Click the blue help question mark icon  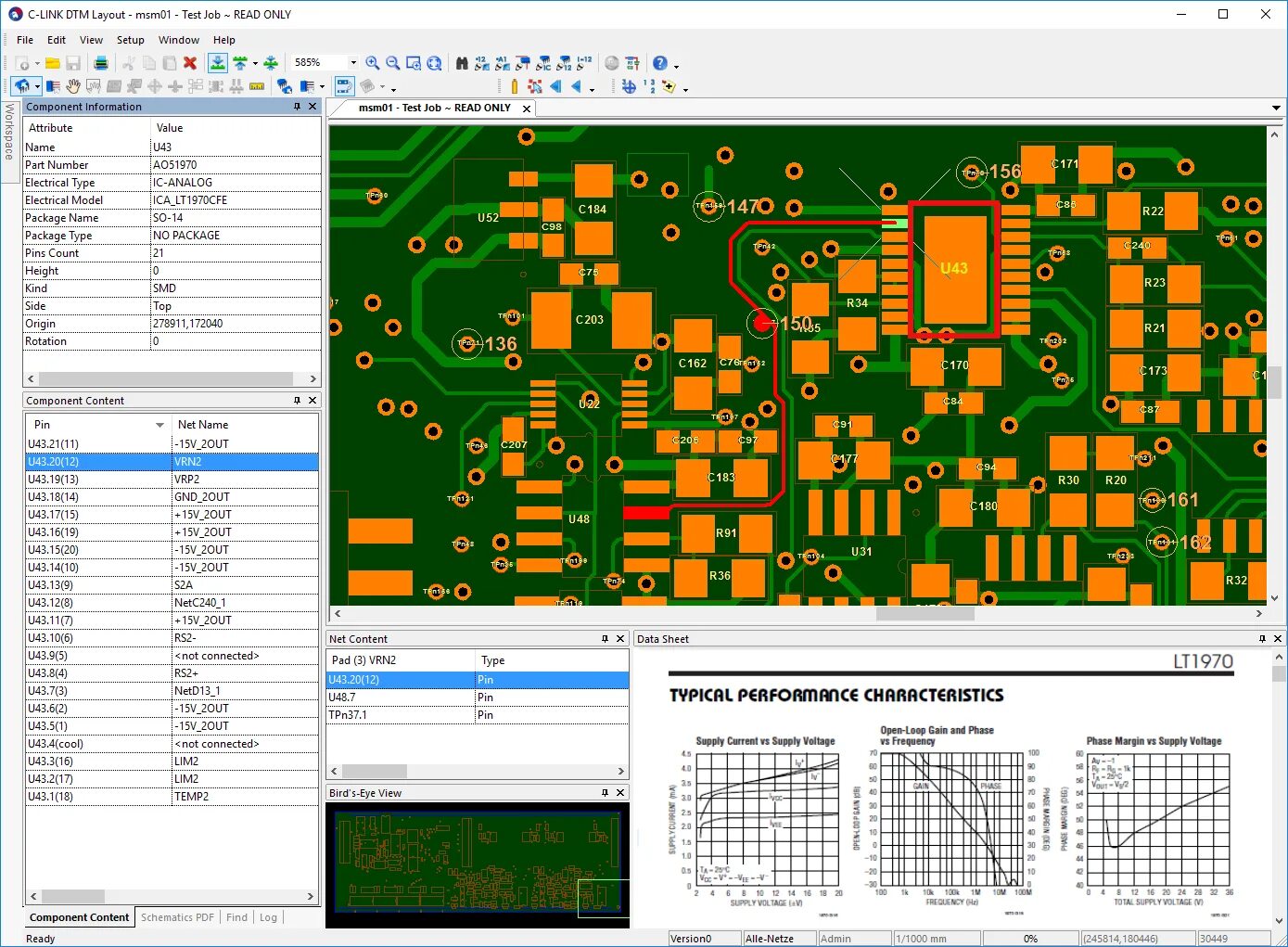[659, 63]
